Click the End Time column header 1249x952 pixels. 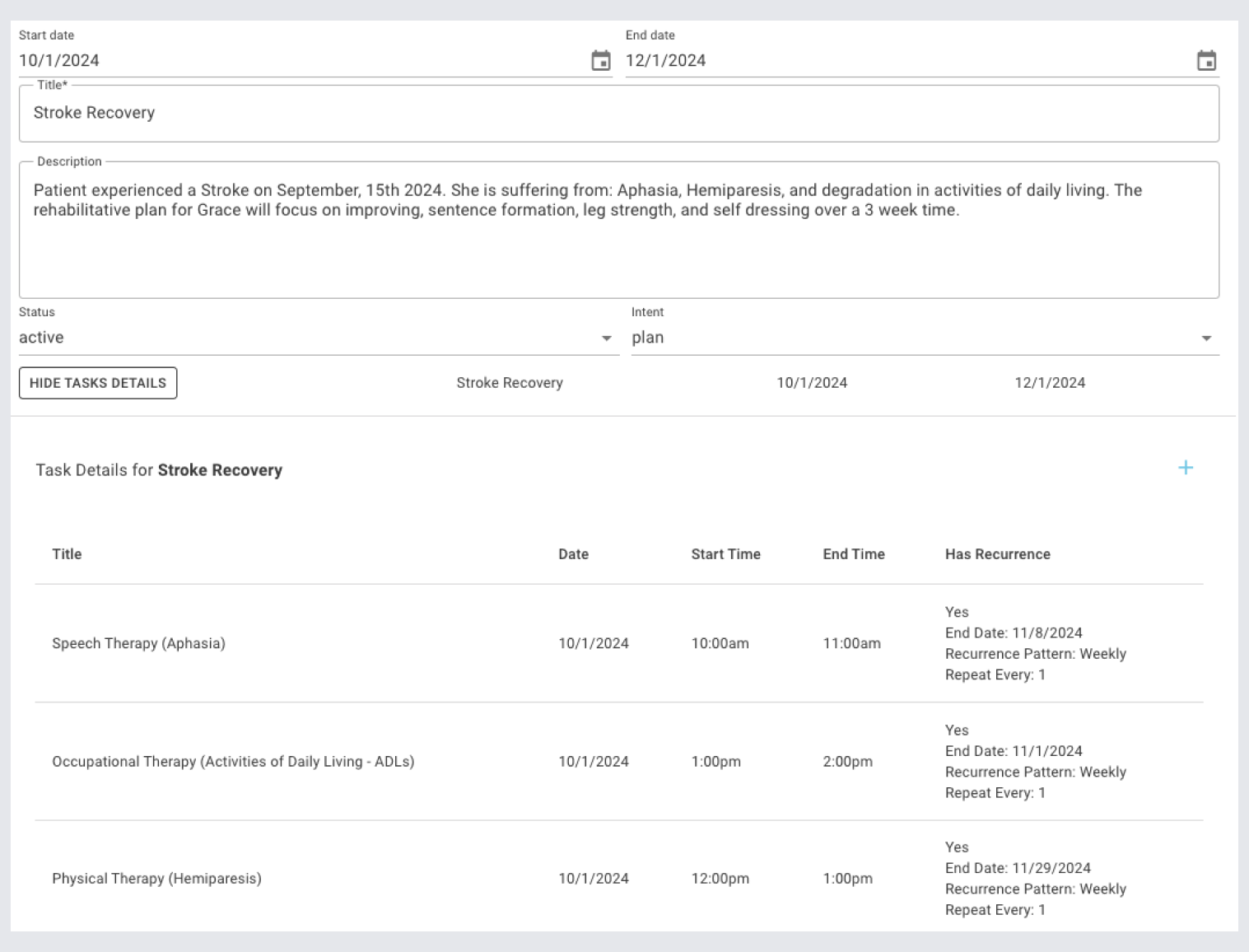pos(853,554)
